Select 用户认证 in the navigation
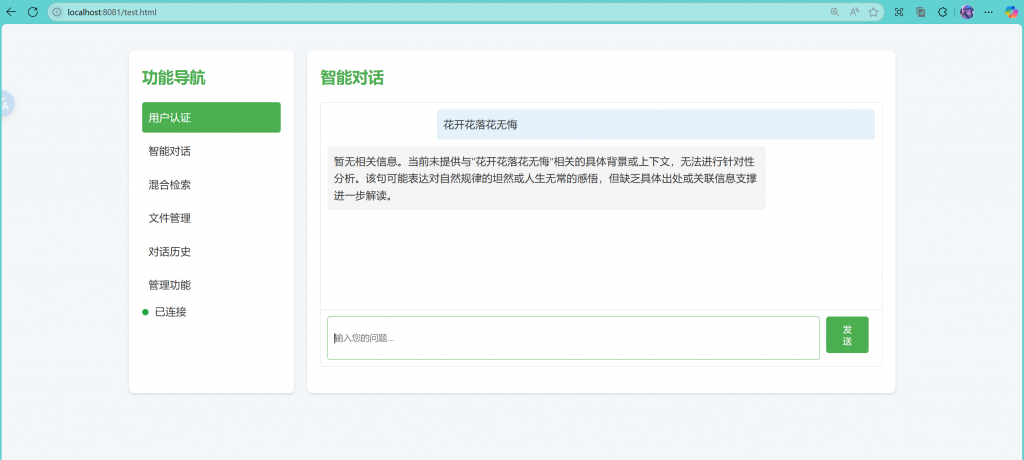Screen dimensions: 1024x460 point(211,118)
